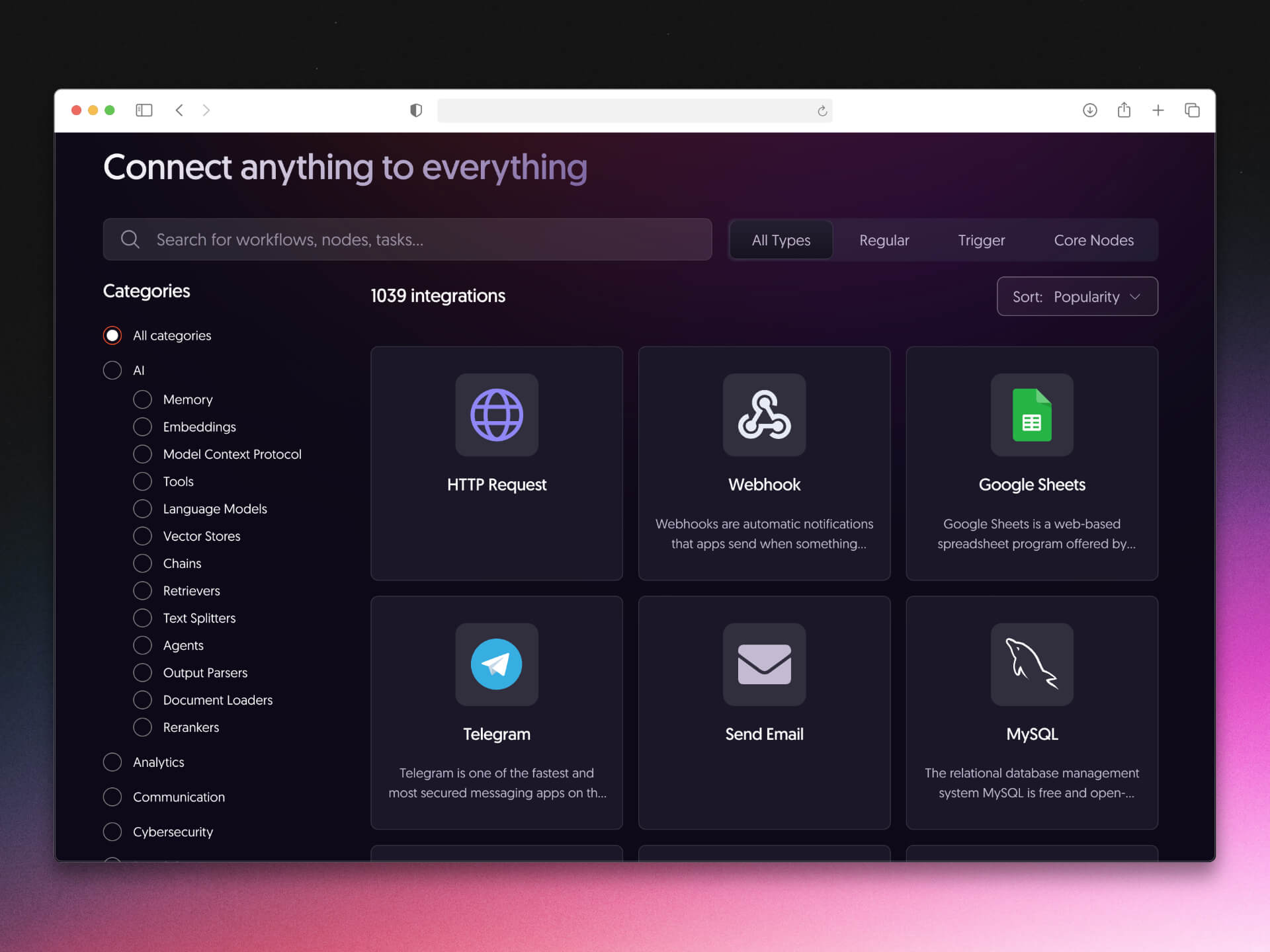The image size is (1270, 952).
Task: Select the Chains subcategory radio
Action: [142, 563]
